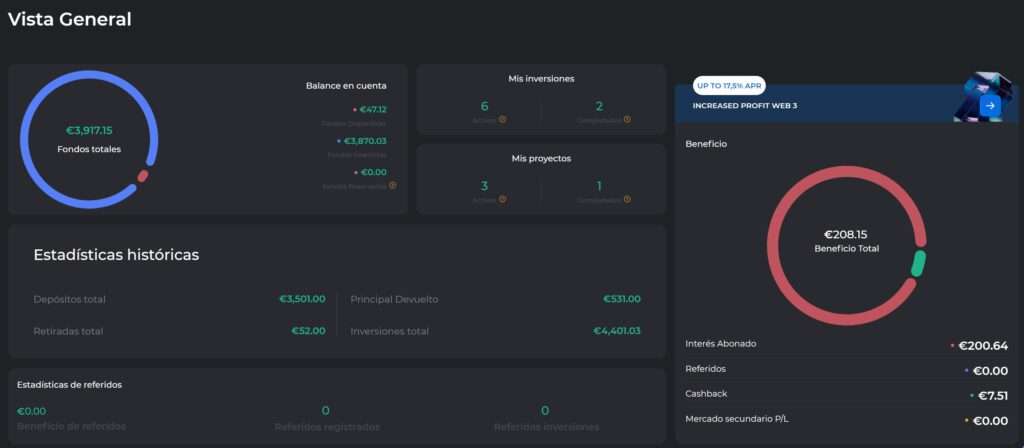Click the green segment of Beneficio Total ring
Image resolution: width=1024 pixels, height=448 pixels.
coord(918,263)
